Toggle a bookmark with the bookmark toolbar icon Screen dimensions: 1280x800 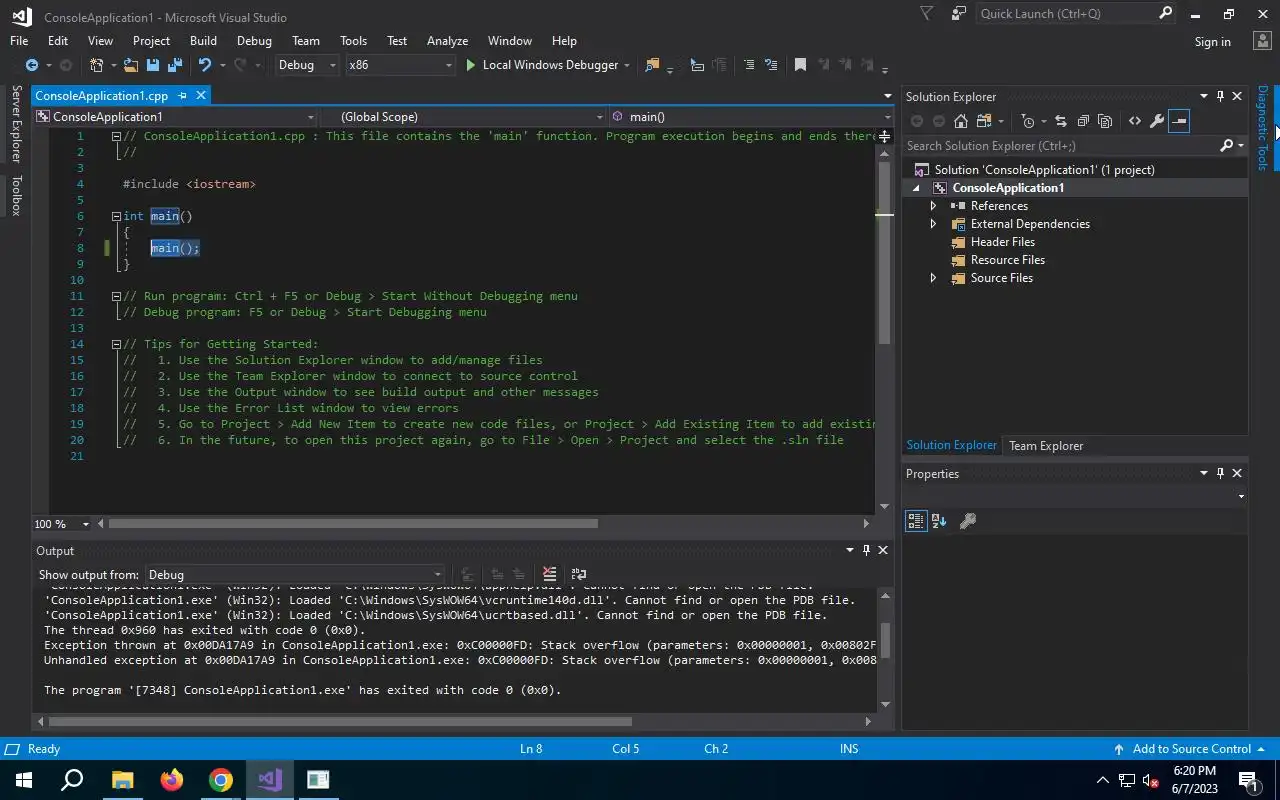[x=800, y=65]
